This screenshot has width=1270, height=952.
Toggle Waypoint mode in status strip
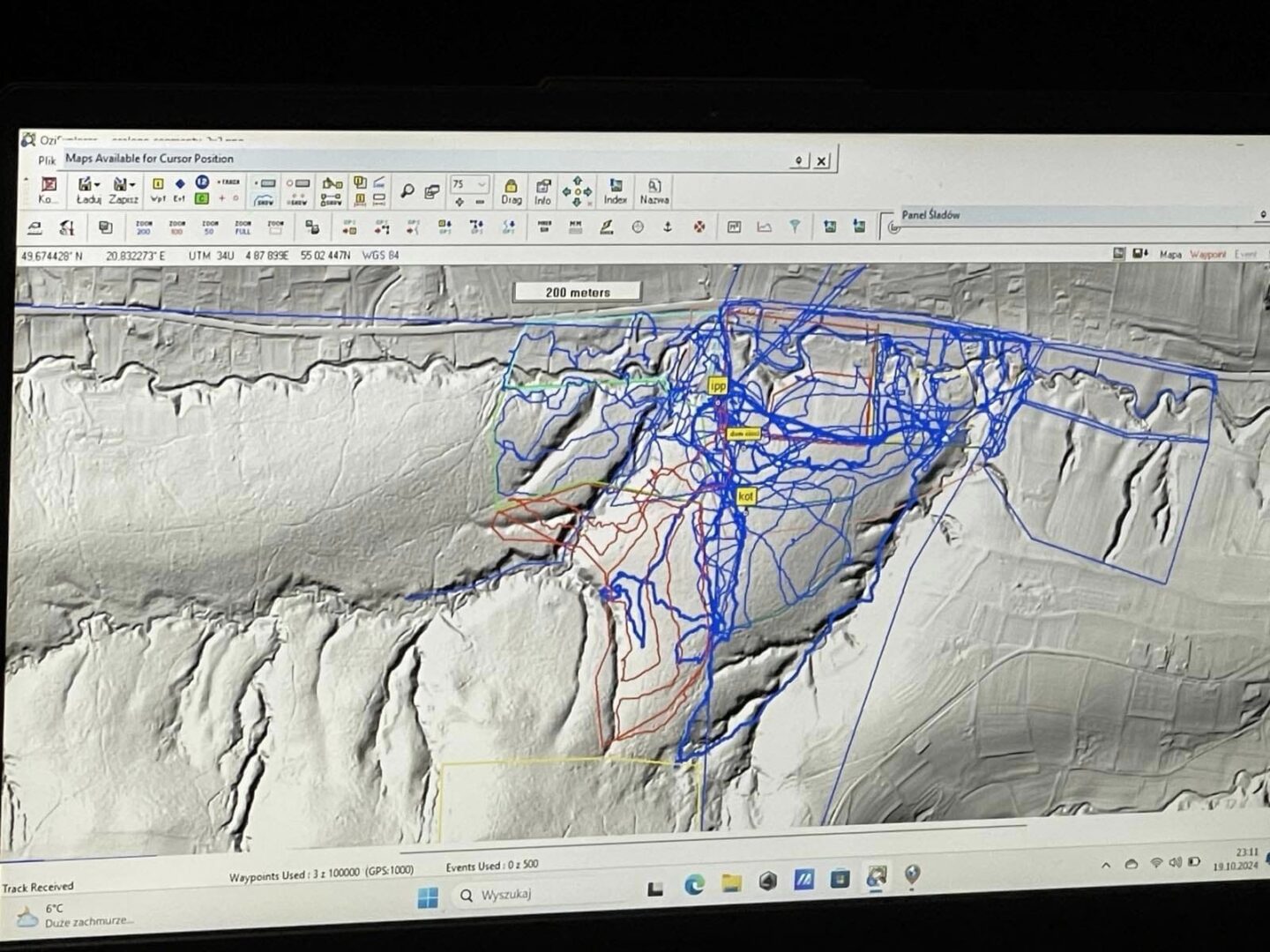point(1207,254)
